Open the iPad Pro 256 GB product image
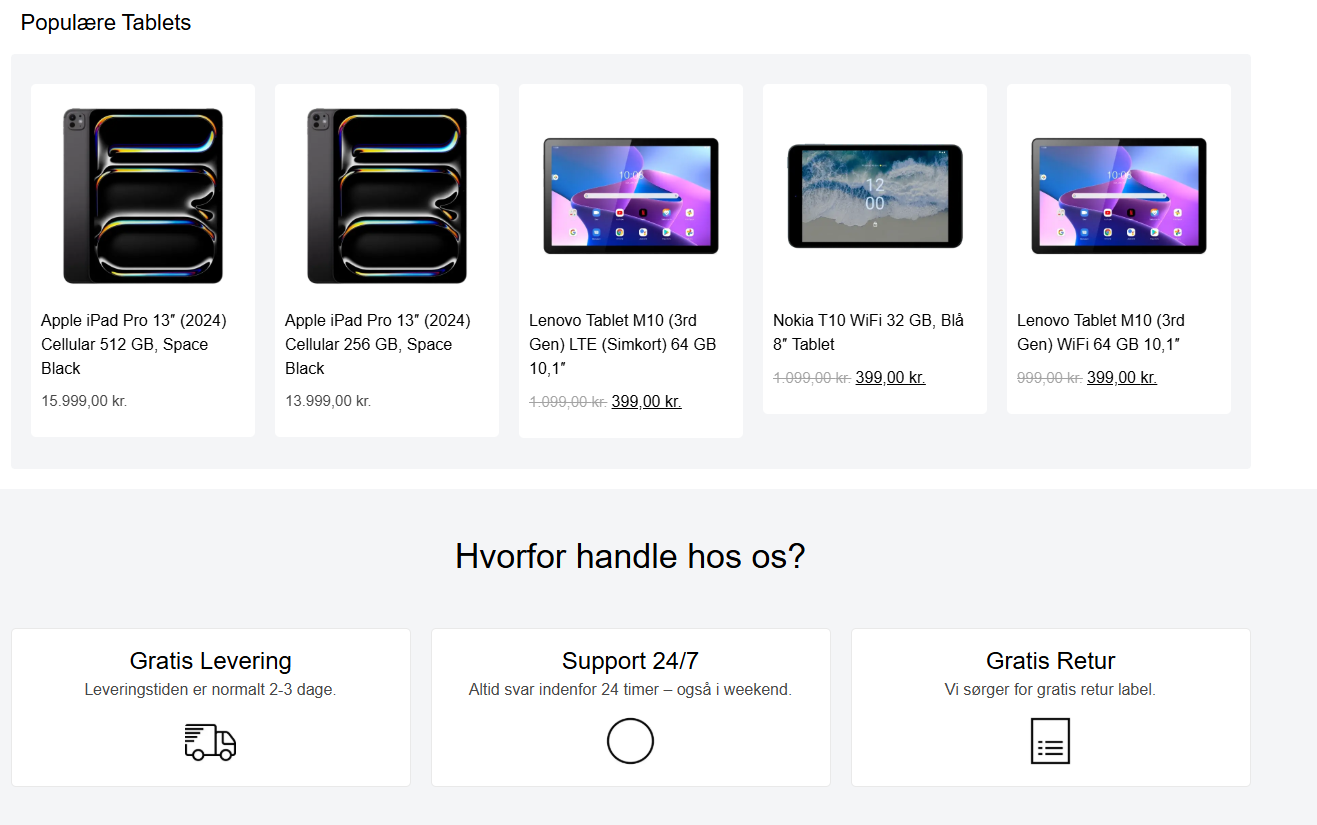The width and height of the screenshot is (1317, 825). coord(387,196)
